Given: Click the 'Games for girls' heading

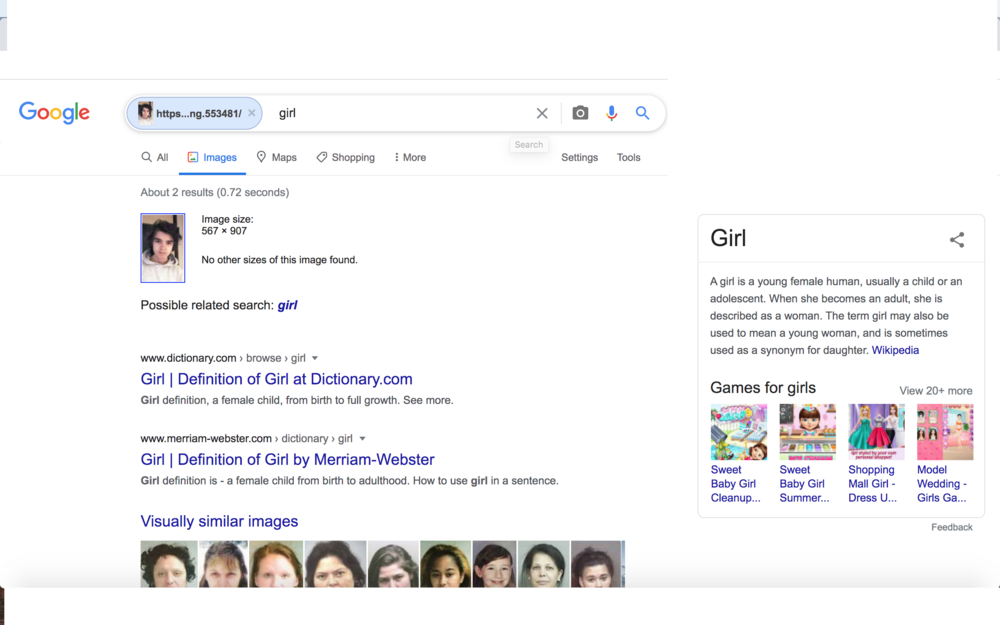Looking at the screenshot, I should pos(763,388).
